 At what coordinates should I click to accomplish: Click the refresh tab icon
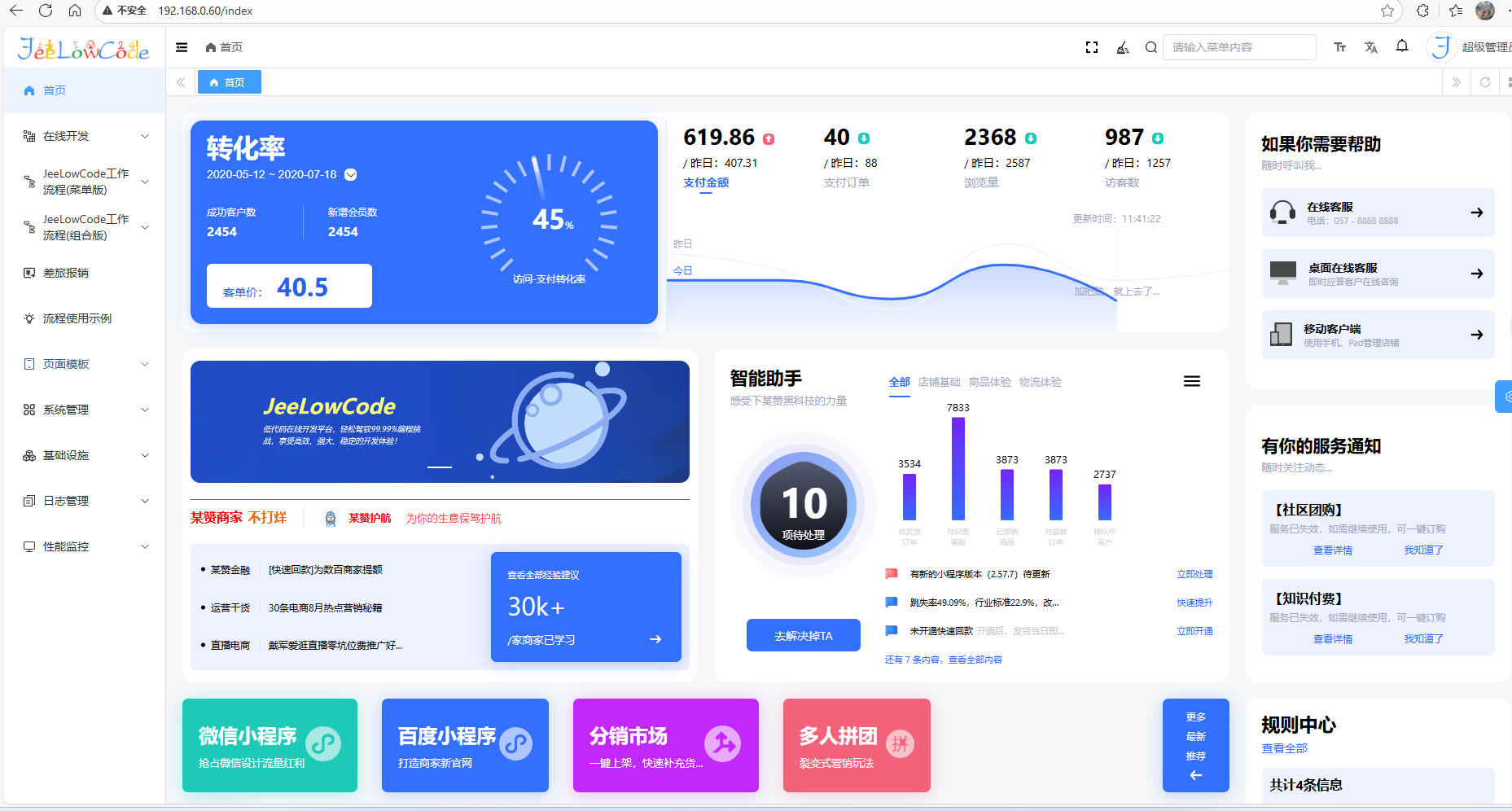1485,82
